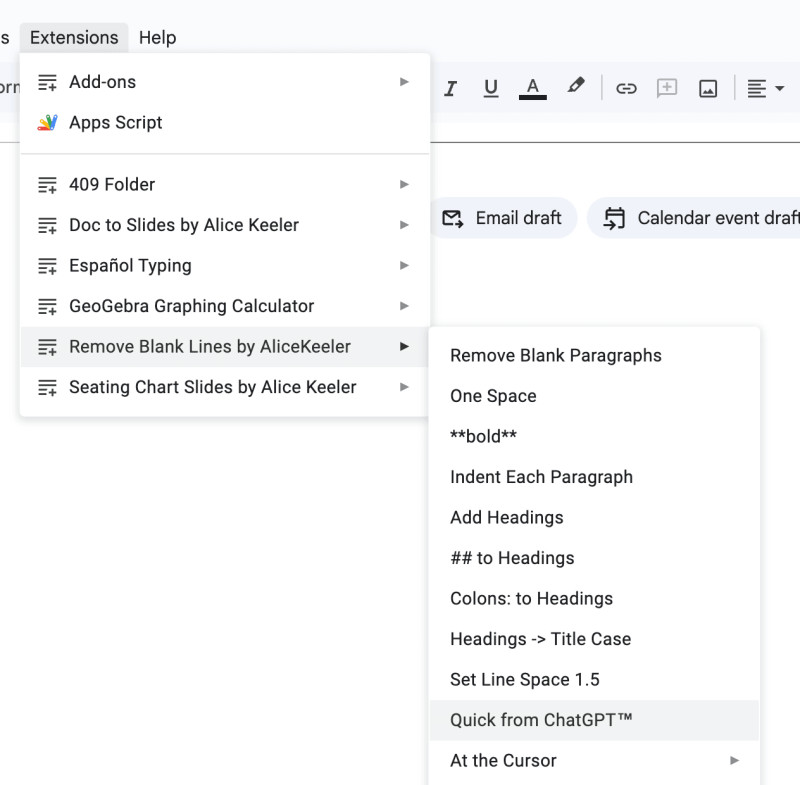Open the At the Cursor entry
This screenshot has height=785, width=800.
click(x=594, y=761)
